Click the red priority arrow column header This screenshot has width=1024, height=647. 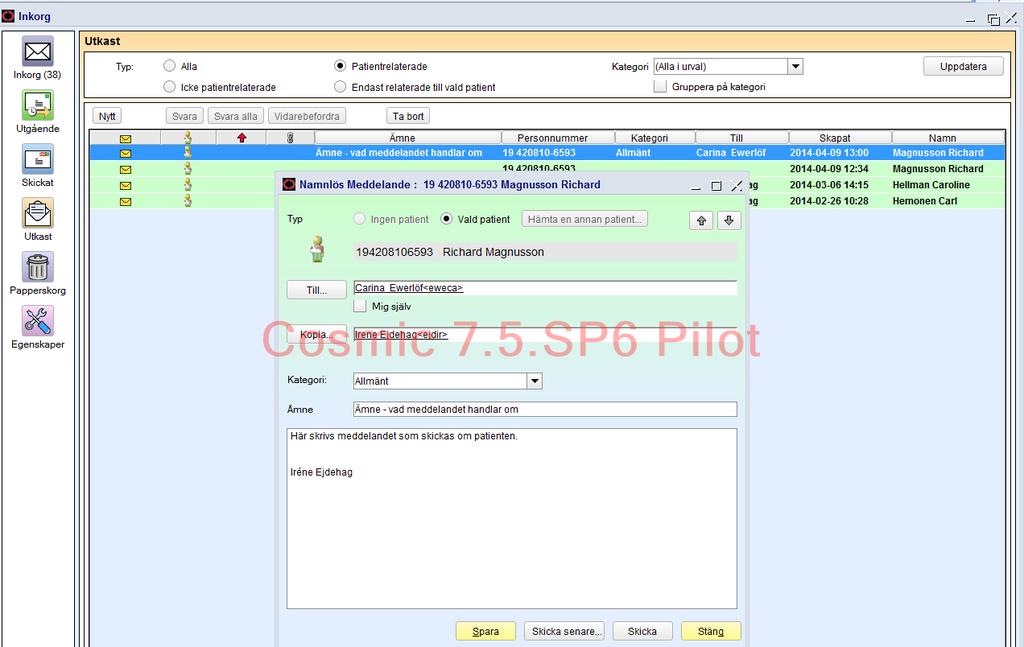tap(242, 138)
